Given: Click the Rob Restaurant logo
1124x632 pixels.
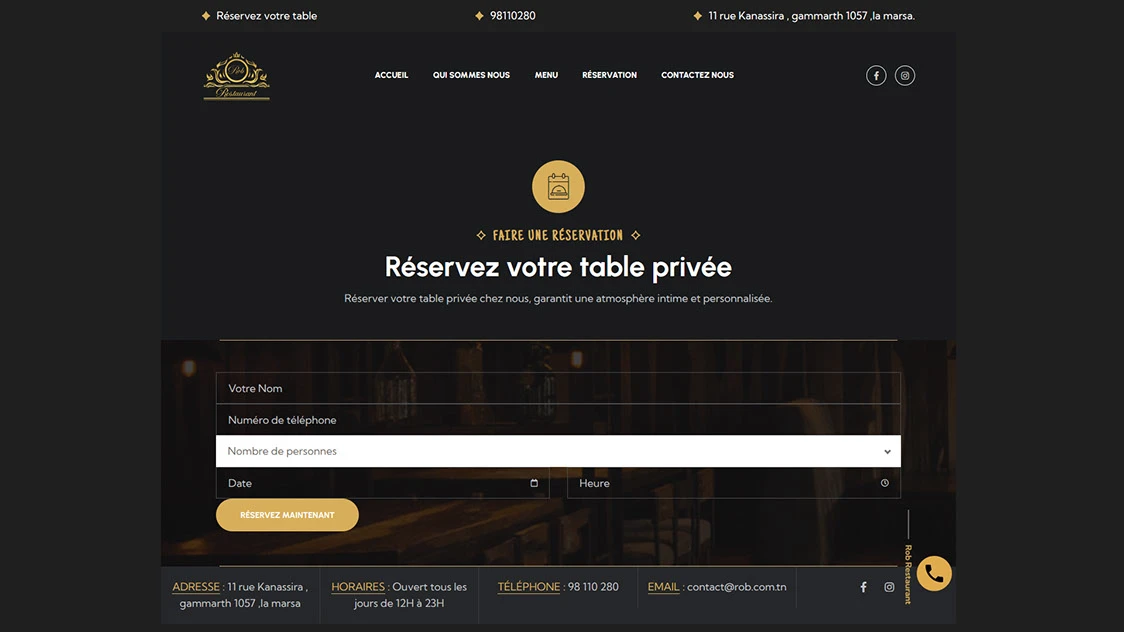Looking at the screenshot, I should point(237,76).
